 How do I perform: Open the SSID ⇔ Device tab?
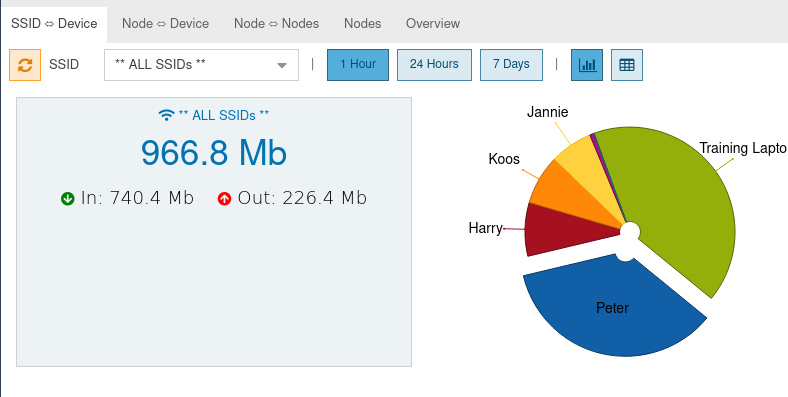click(54, 24)
